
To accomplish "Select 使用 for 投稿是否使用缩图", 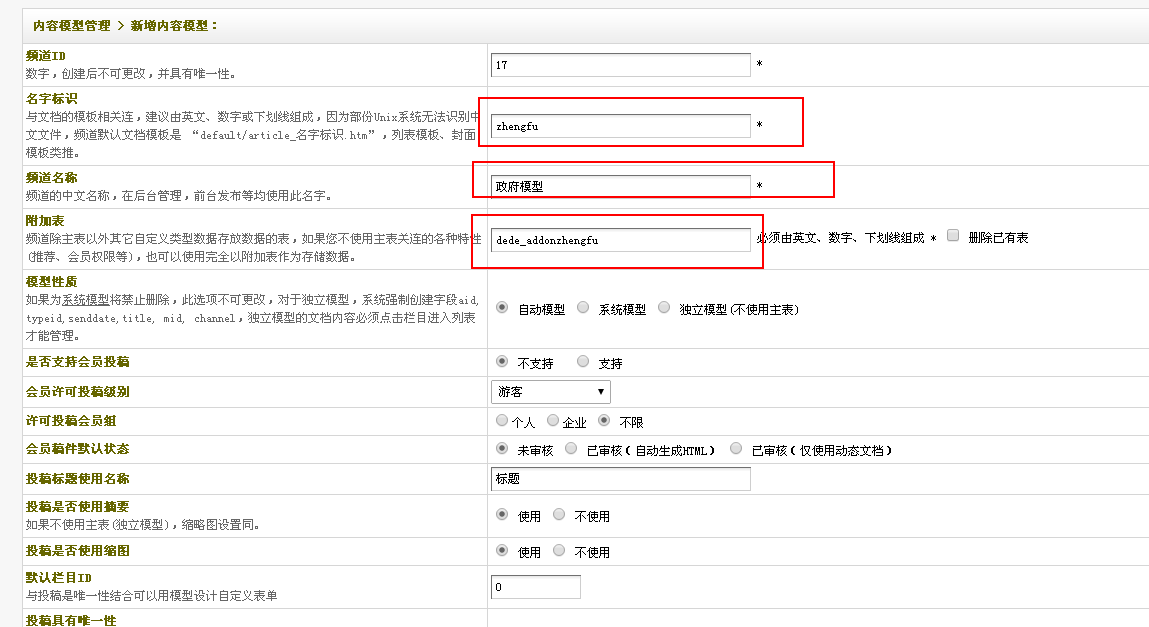I will point(502,550).
